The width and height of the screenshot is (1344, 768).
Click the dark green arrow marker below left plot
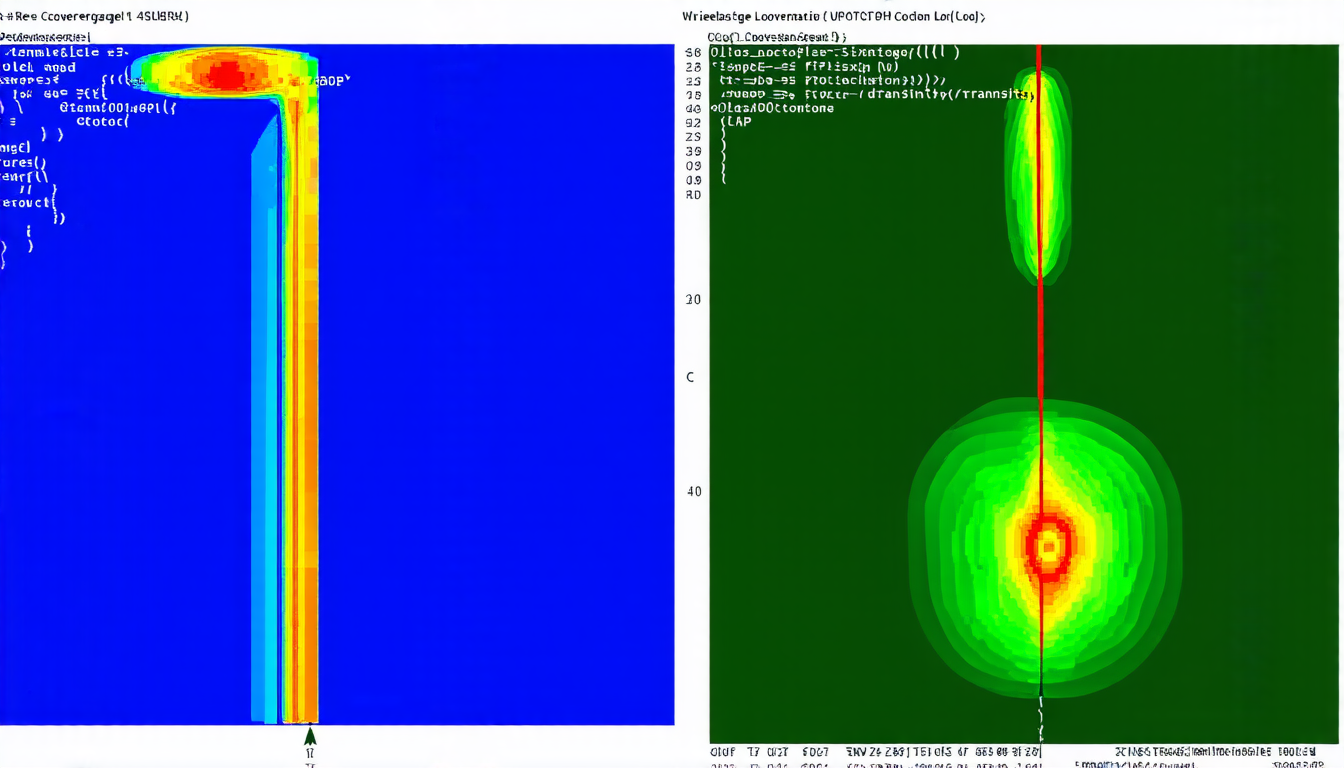pyautogui.click(x=310, y=737)
